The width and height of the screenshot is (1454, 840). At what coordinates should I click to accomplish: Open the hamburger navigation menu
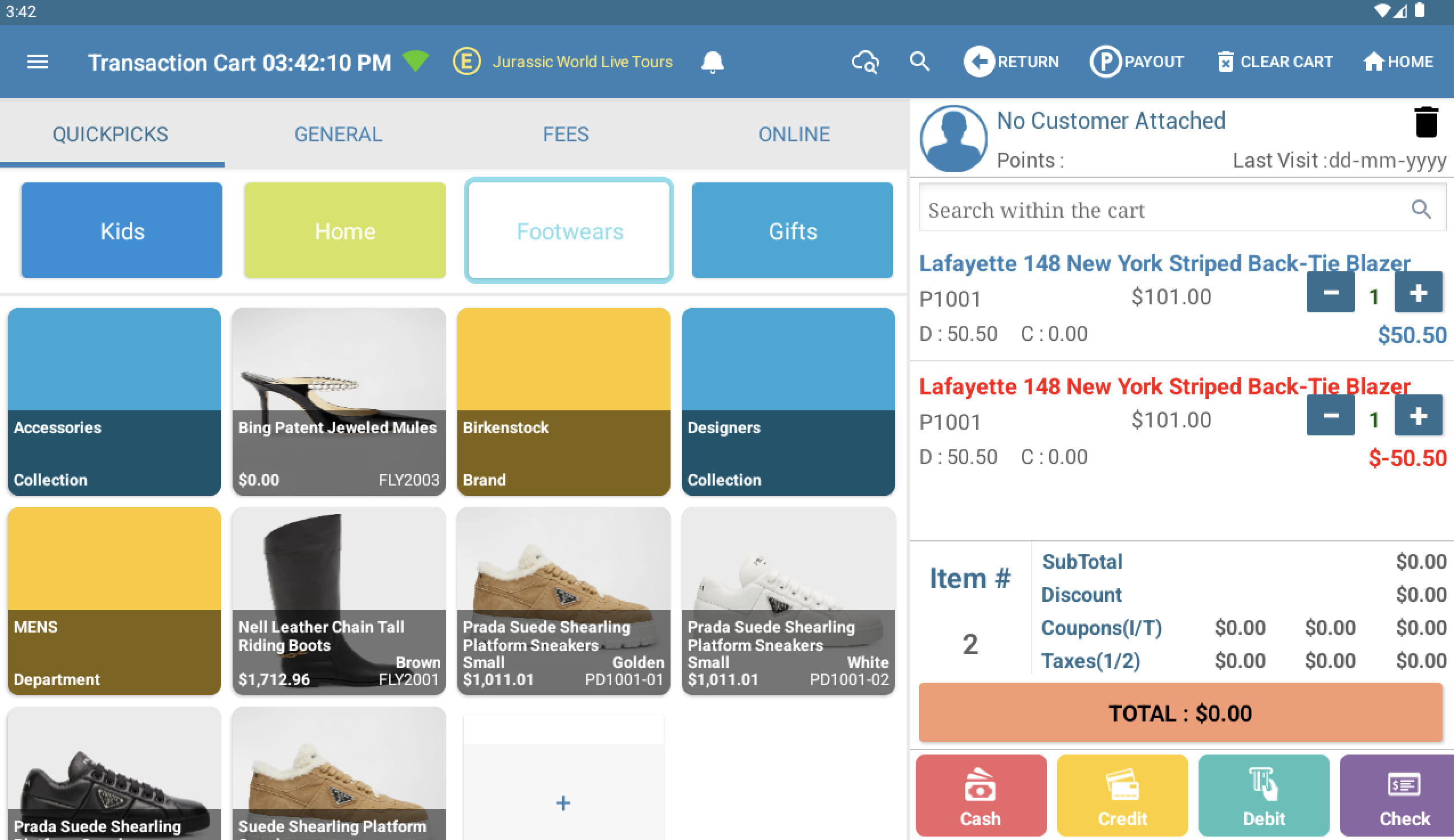point(38,62)
